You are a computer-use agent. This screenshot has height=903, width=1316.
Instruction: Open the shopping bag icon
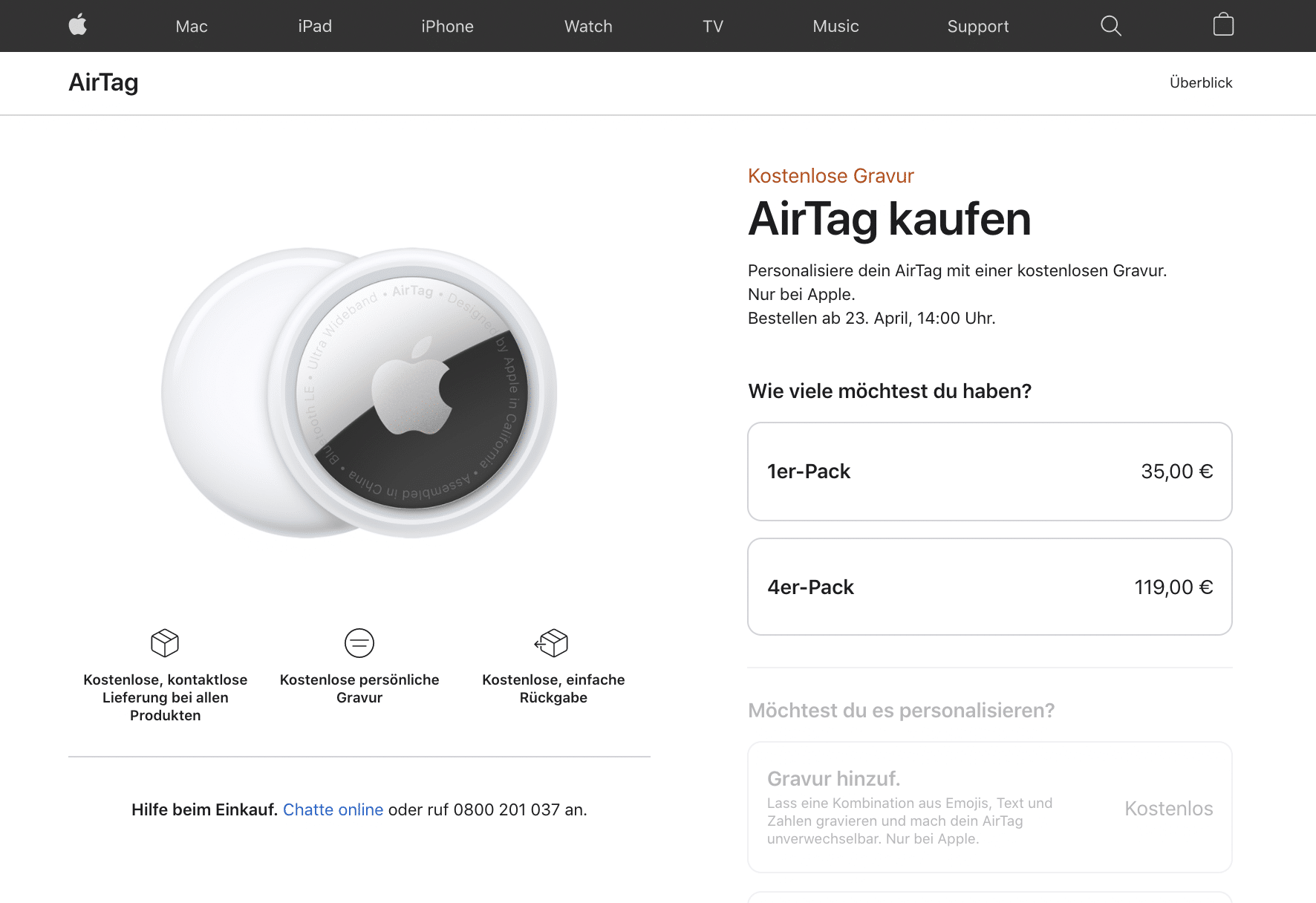(x=1223, y=25)
